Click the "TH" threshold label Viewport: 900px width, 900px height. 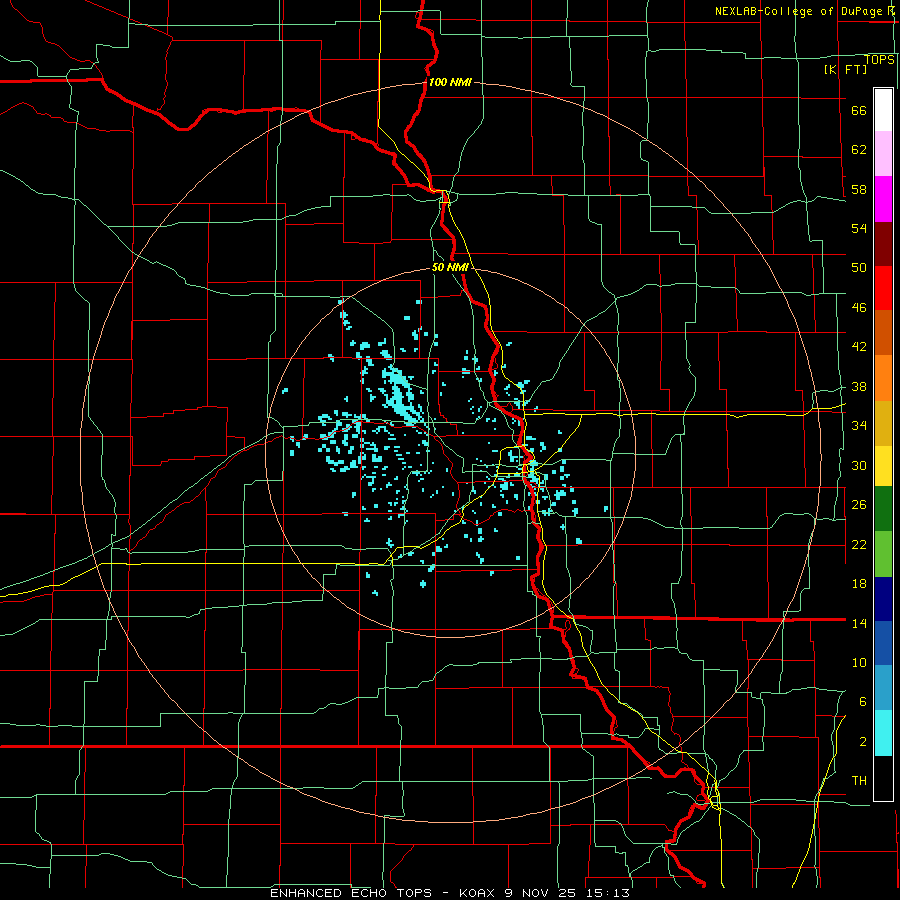pos(859,781)
